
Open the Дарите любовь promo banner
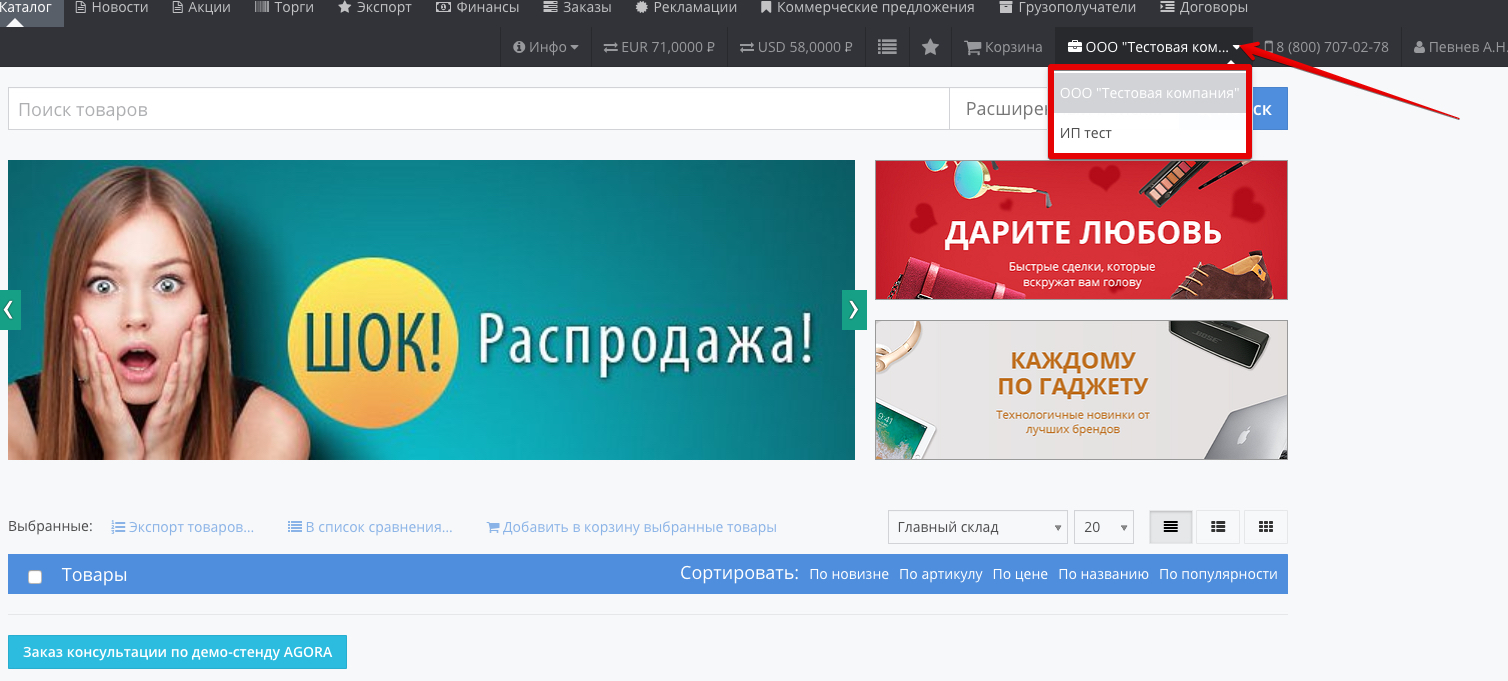pos(1081,230)
